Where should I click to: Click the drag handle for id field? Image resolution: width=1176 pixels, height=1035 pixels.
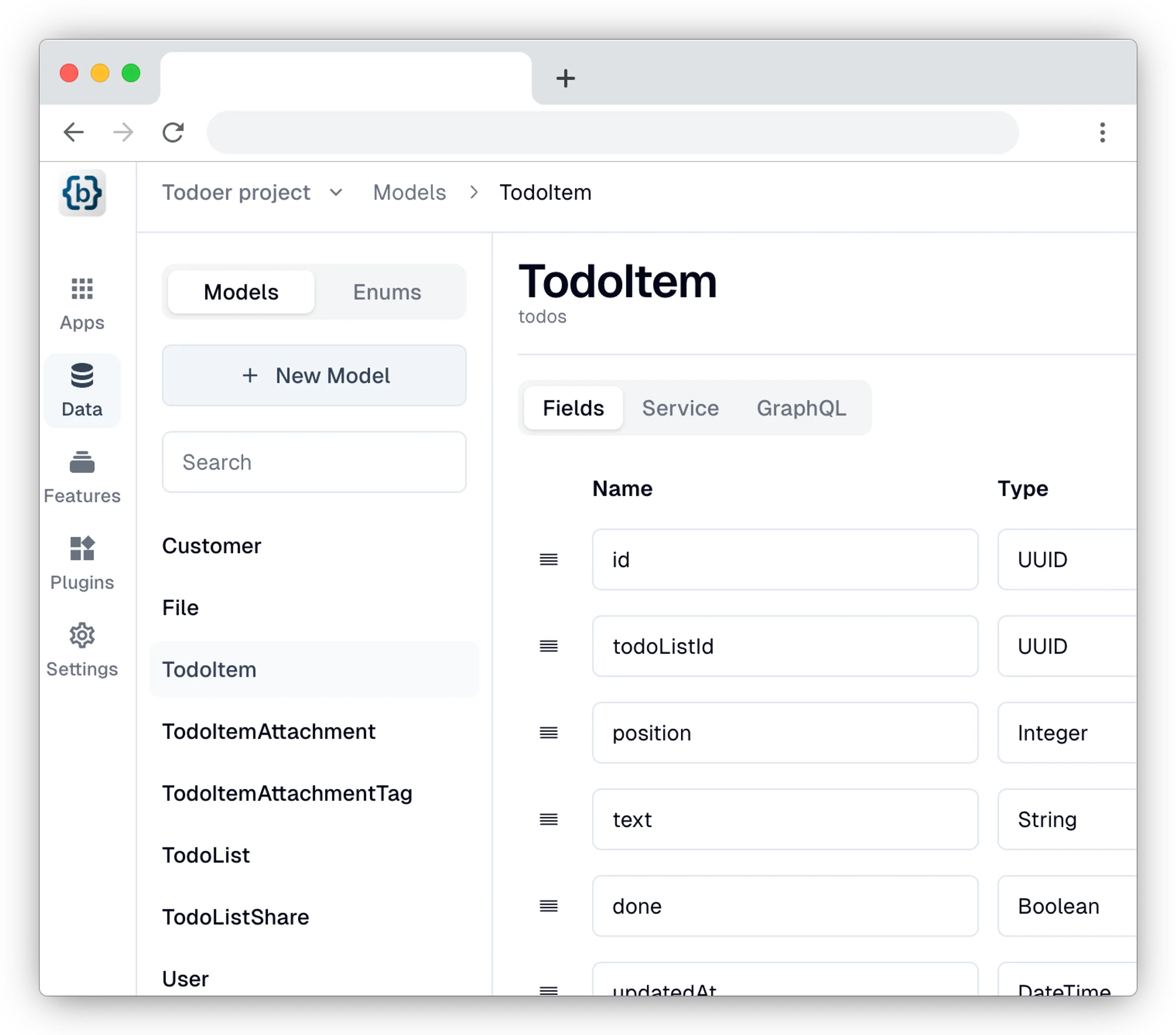548,559
